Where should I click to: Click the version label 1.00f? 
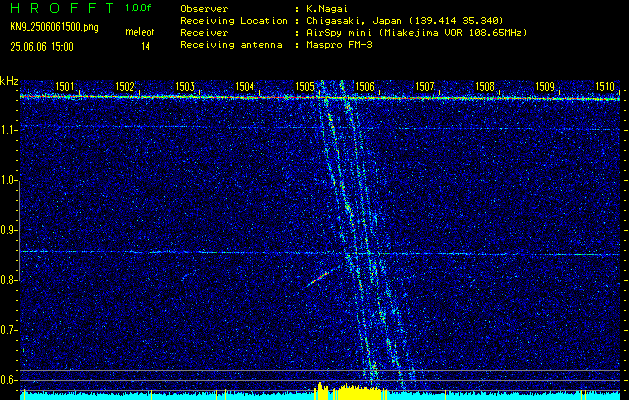tap(138, 8)
